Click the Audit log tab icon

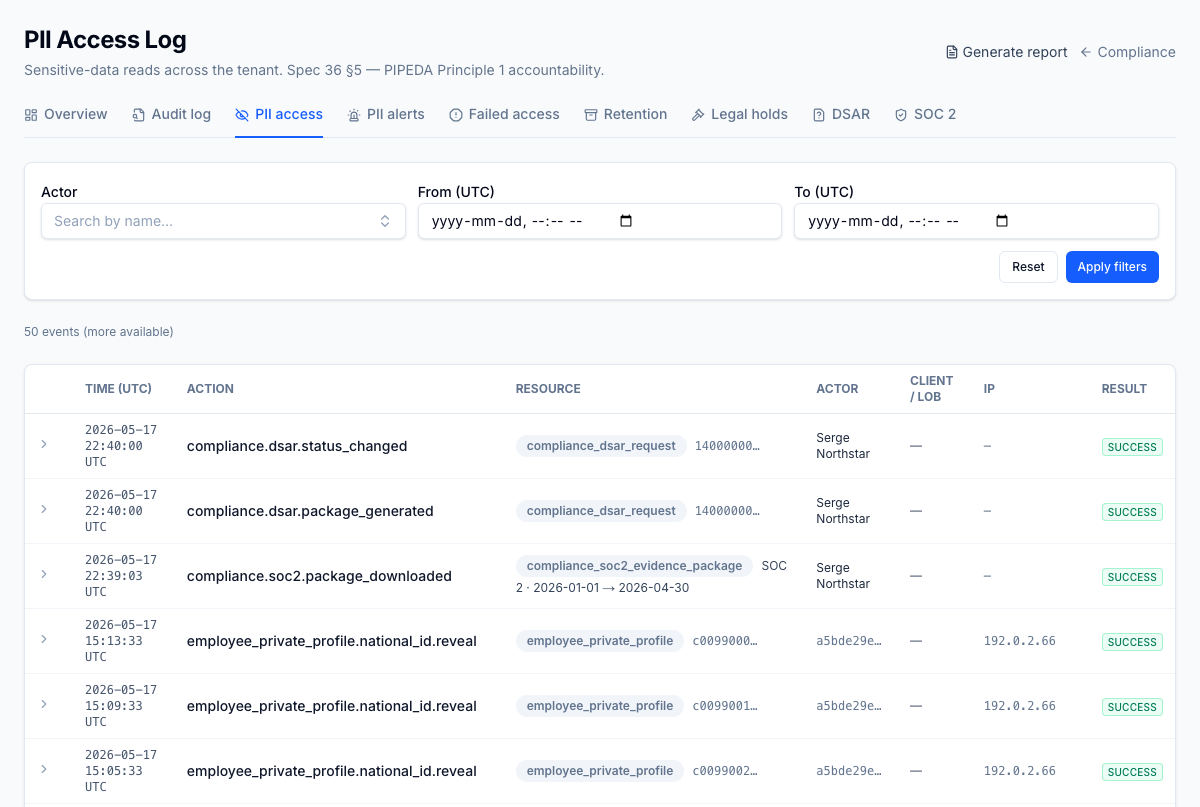click(x=139, y=115)
